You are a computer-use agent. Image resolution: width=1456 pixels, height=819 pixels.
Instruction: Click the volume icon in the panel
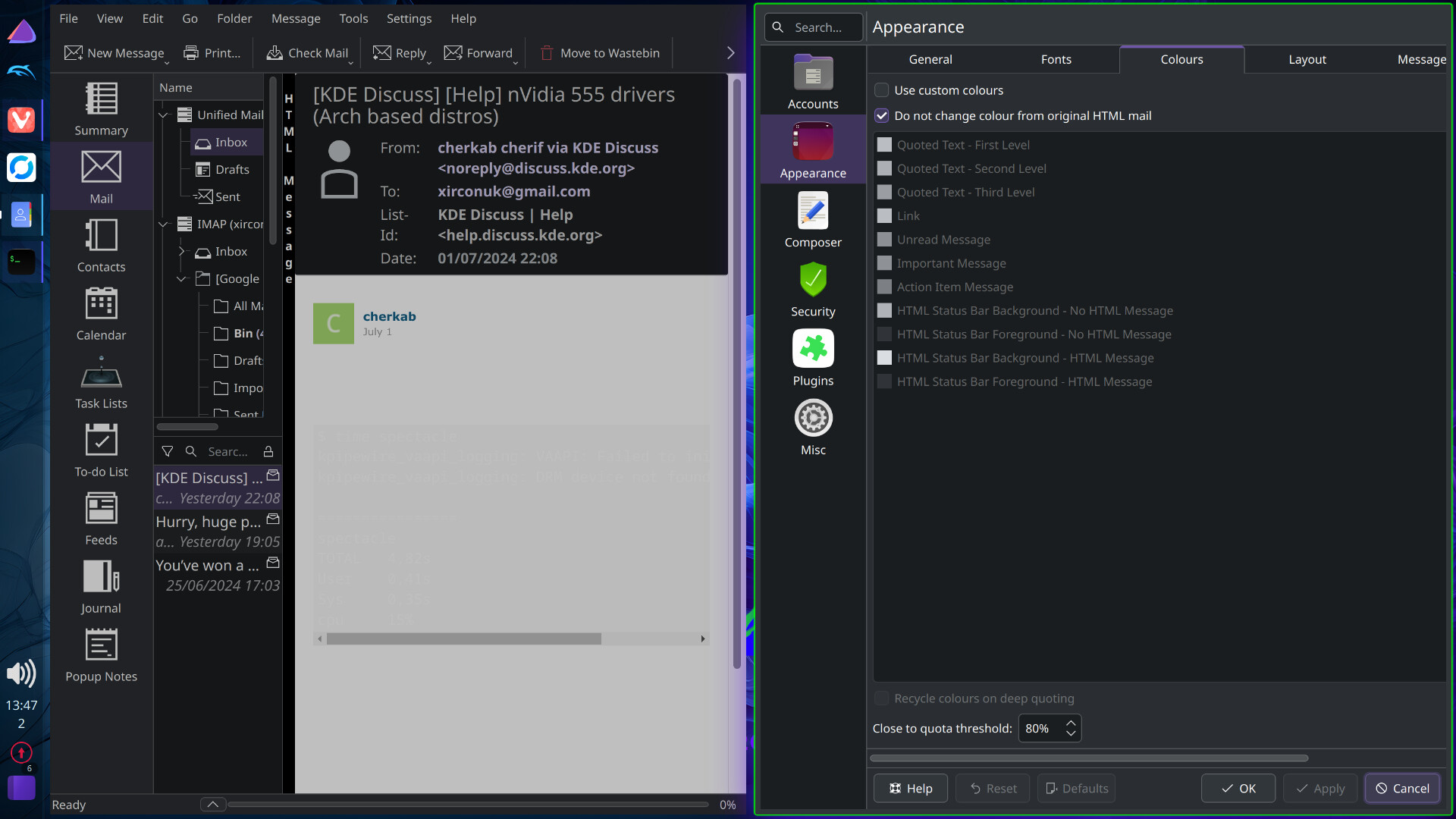(21, 673)
